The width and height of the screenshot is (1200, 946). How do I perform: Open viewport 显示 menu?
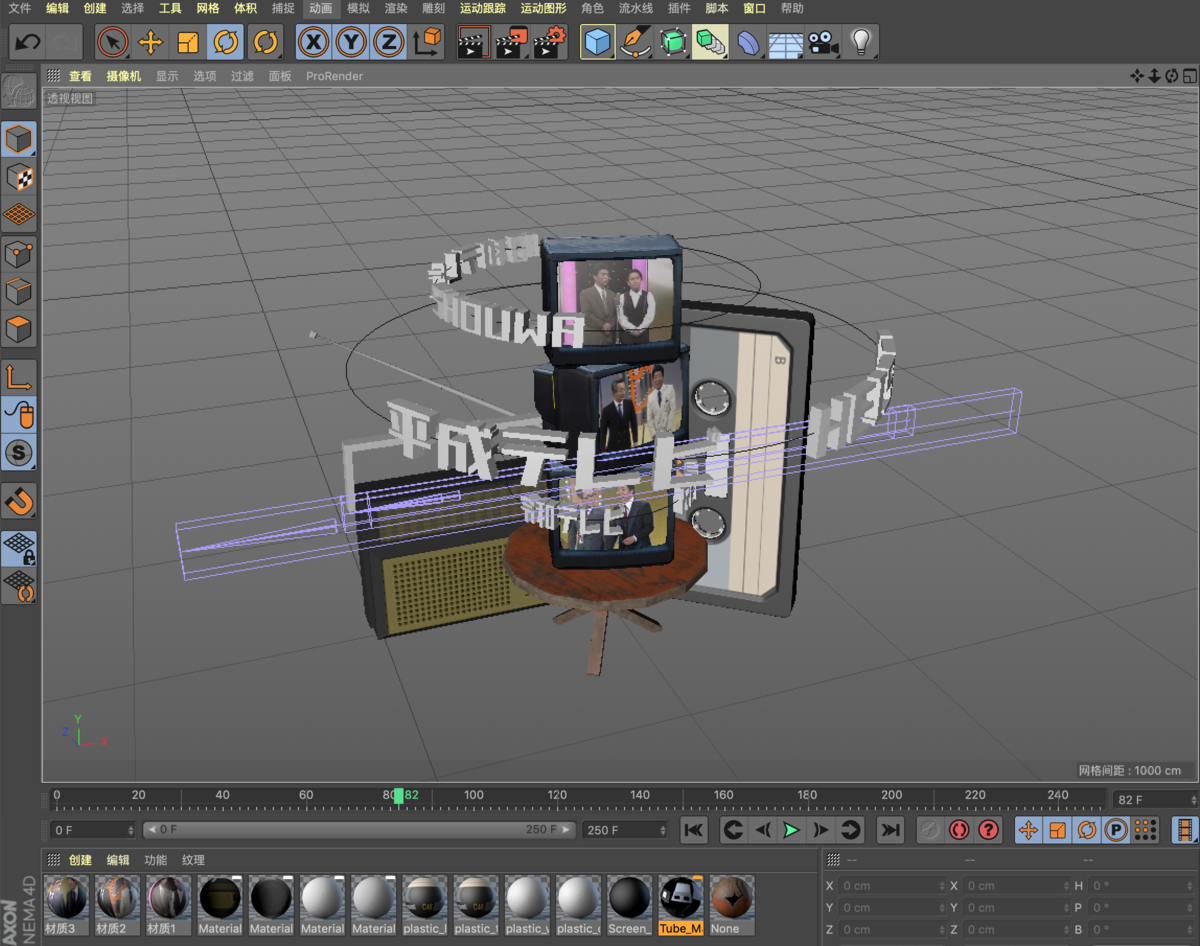click(x=167, y=76)
